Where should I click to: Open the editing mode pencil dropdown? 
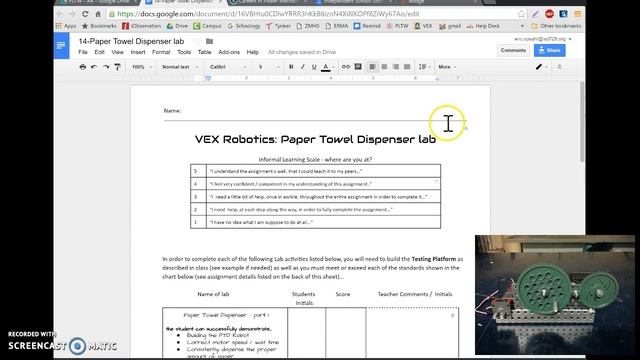pos(541,67)
